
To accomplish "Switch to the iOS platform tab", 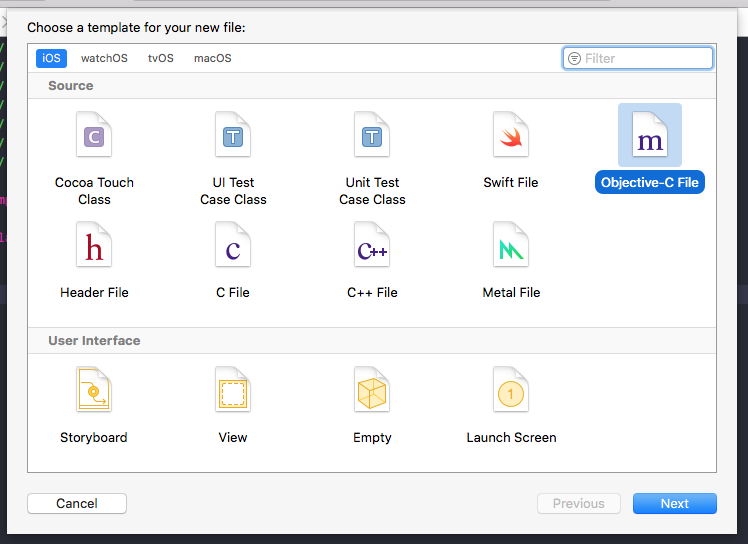I will 51,58.
